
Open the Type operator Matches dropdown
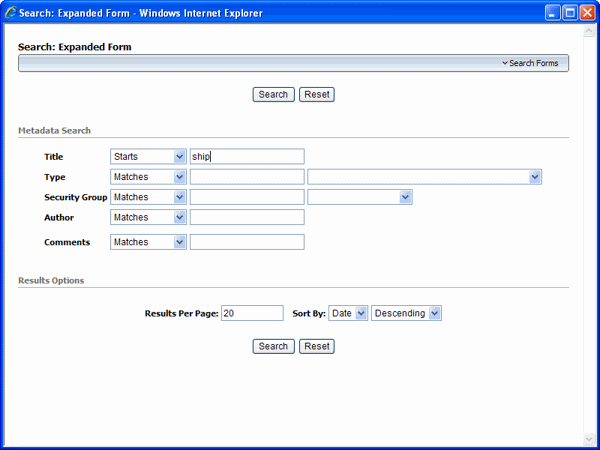pyautogui.click(x=148, y=177)
